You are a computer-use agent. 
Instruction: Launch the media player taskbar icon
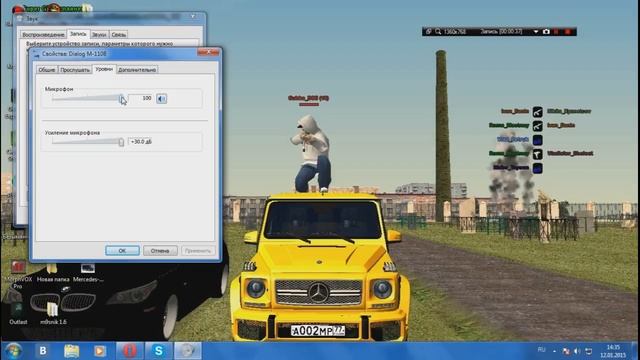(100, 351)
